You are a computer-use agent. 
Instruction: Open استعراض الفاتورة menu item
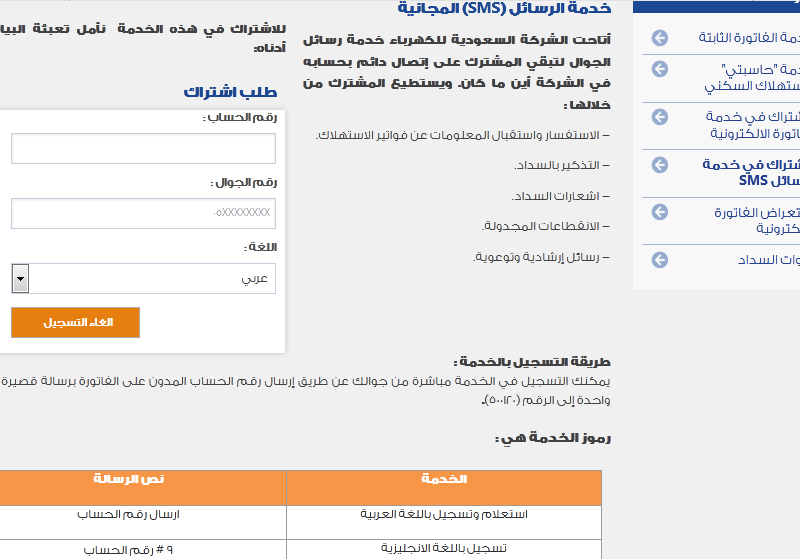coord(757,220)
